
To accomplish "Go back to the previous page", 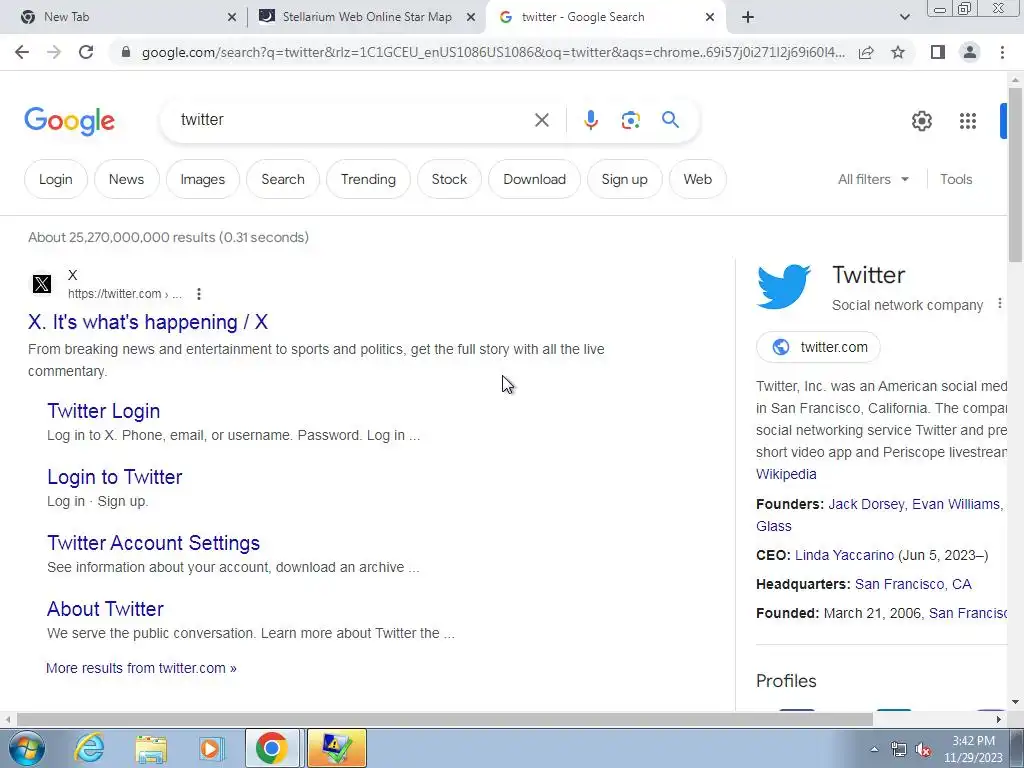I will coord(22,52).
